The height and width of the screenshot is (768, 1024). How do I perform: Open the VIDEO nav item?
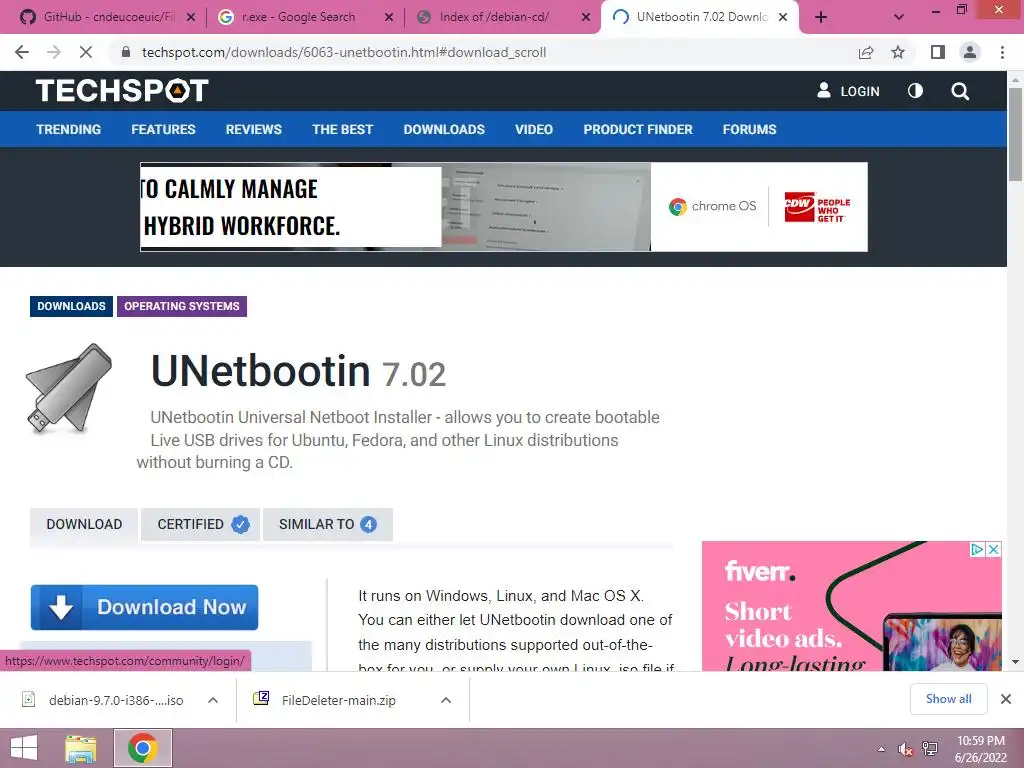pyautogui.click(x=534, y=129)
